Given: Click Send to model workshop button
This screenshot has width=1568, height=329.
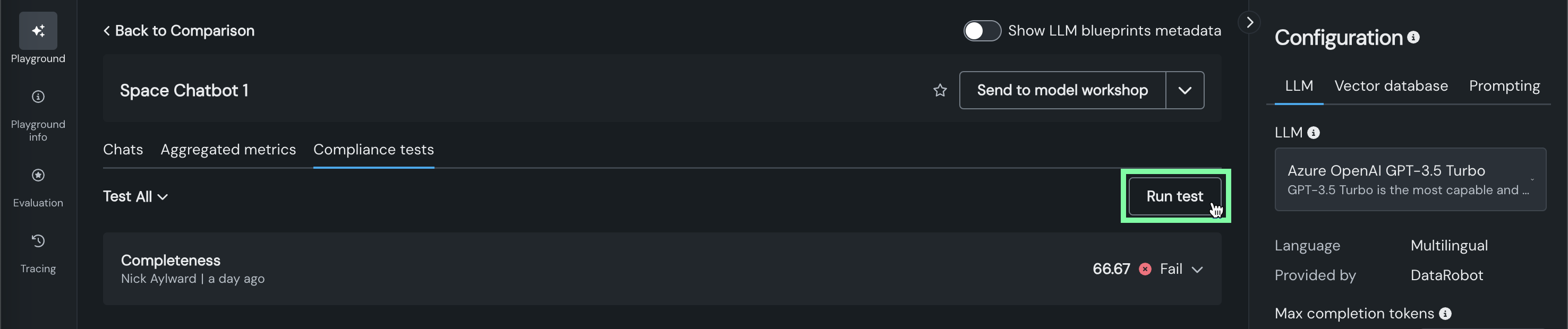Looking at the screenshot, I should pos(1062,91).
